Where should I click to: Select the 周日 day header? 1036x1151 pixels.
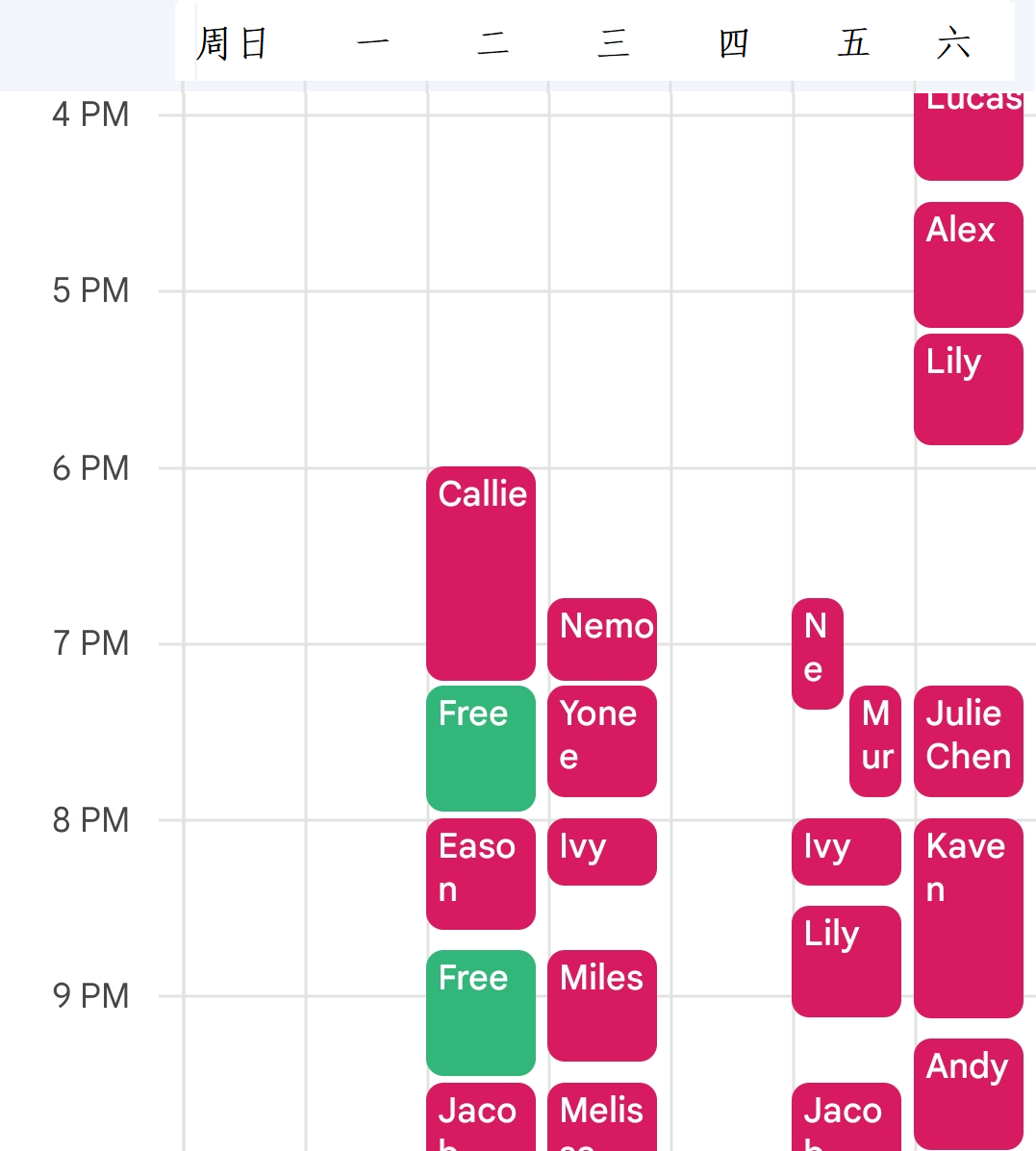coord(232,43)
